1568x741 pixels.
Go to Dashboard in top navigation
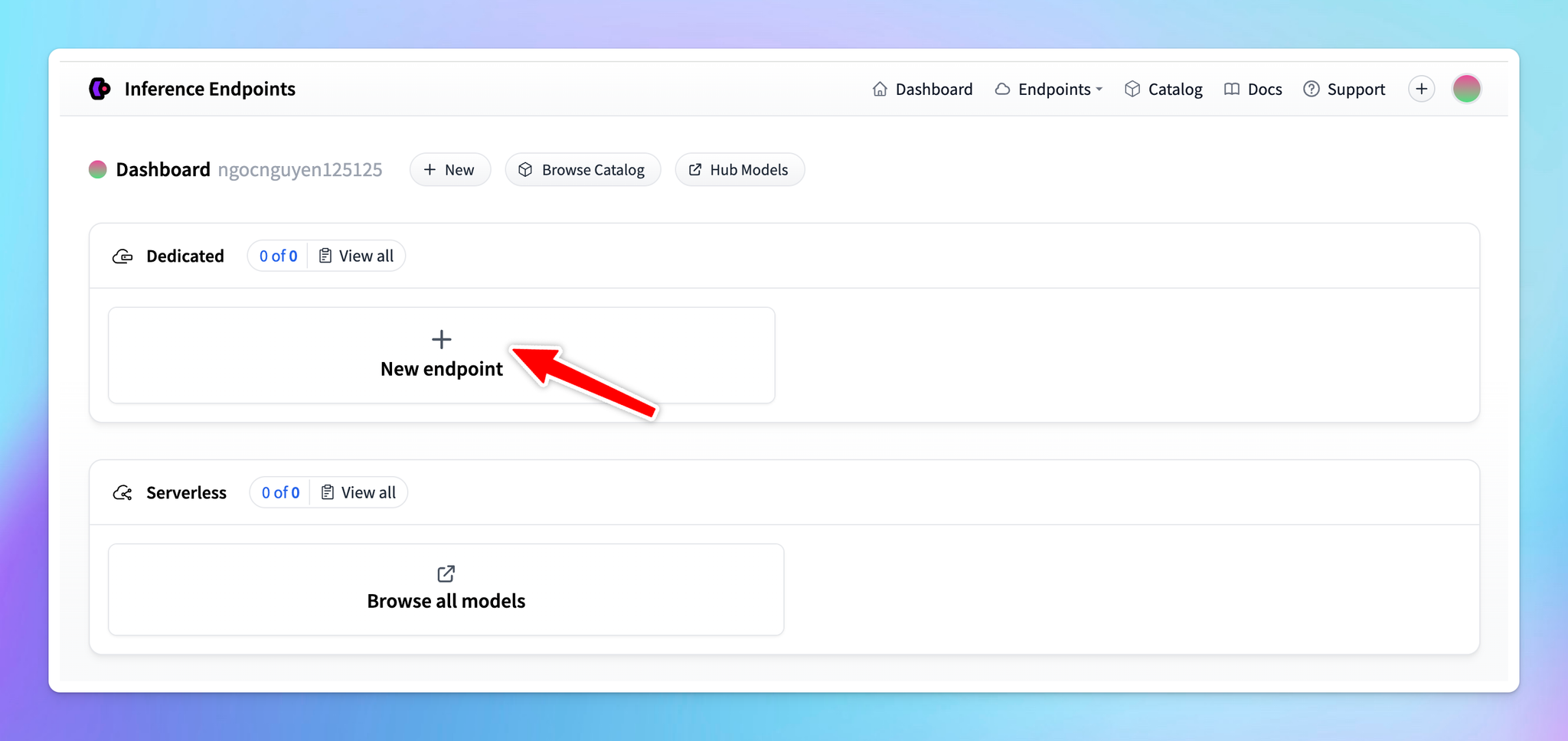[x=923, y=89]
